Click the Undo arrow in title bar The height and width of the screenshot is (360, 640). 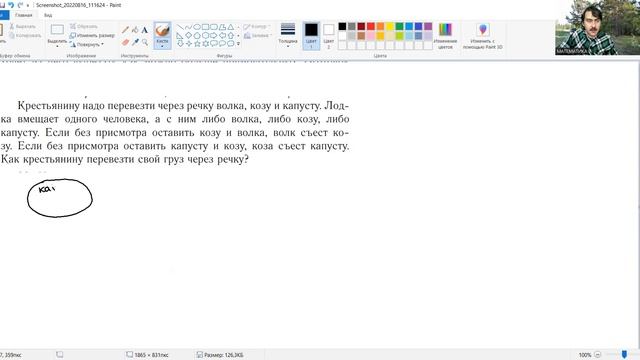coord(11,5)
